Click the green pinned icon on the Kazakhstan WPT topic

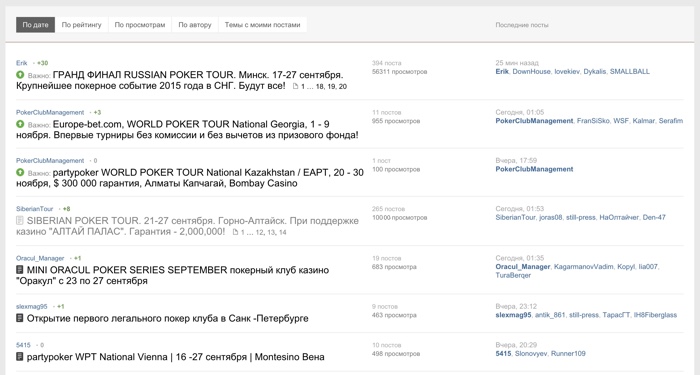[20, 172]
